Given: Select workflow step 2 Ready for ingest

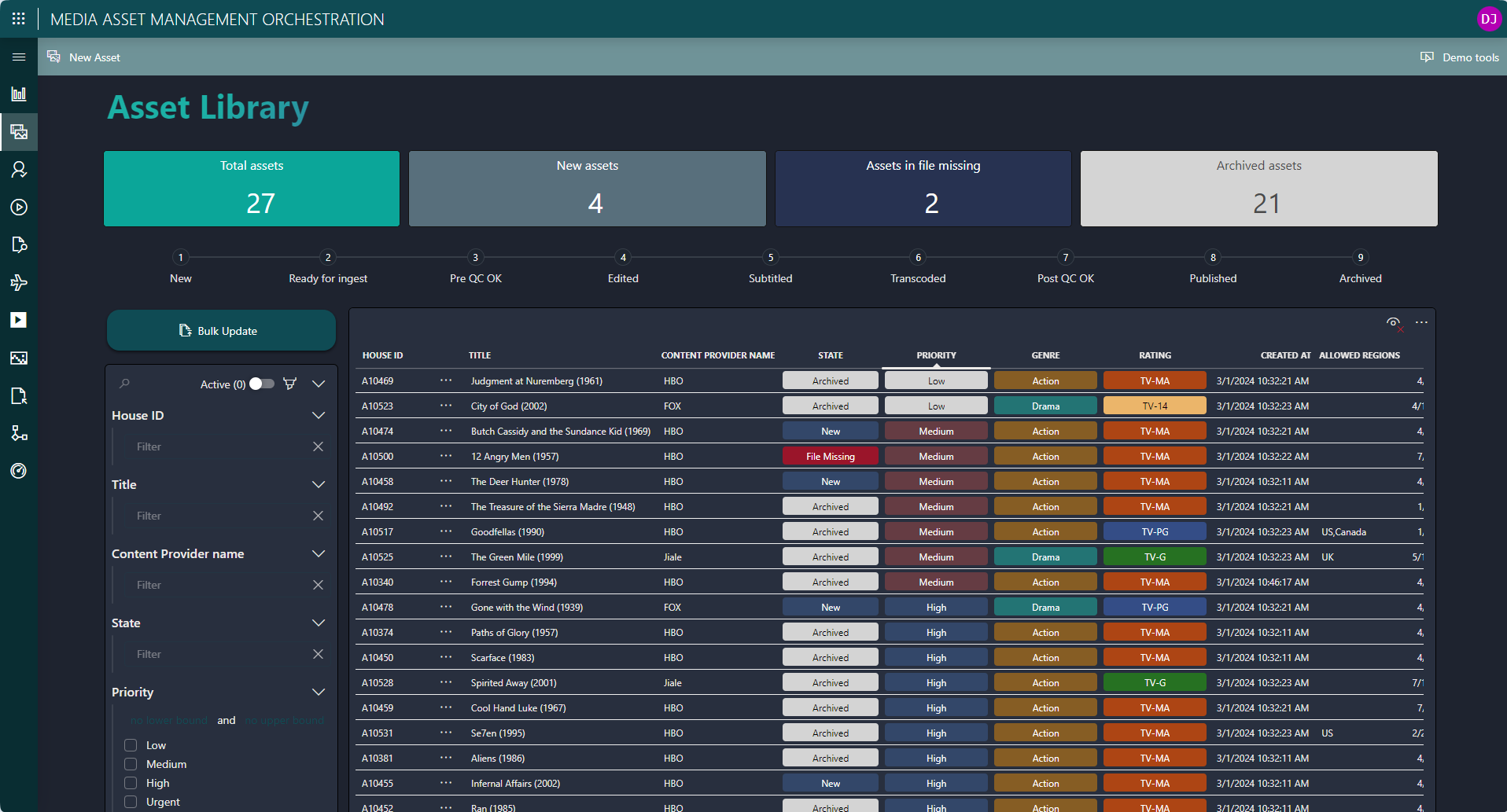Looking at the screenshot, I should click(x=328, y=267).
